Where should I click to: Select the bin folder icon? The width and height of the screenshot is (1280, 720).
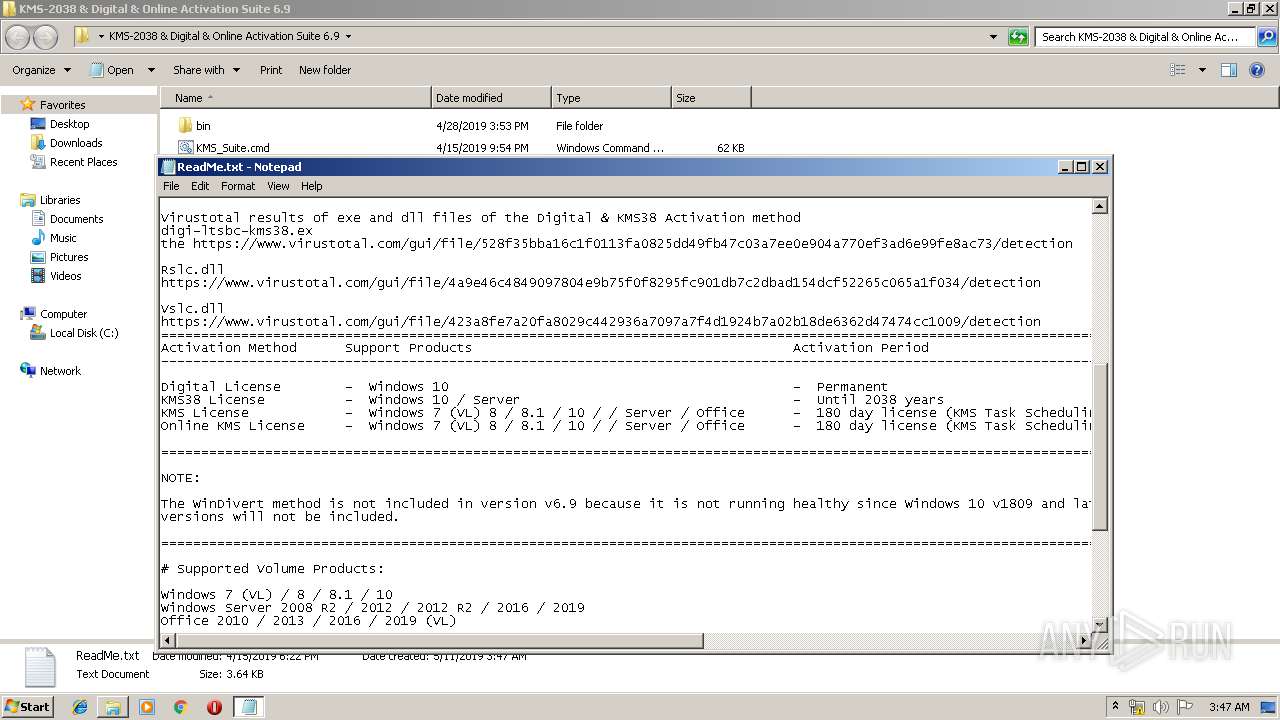click(x=185, y=126)
